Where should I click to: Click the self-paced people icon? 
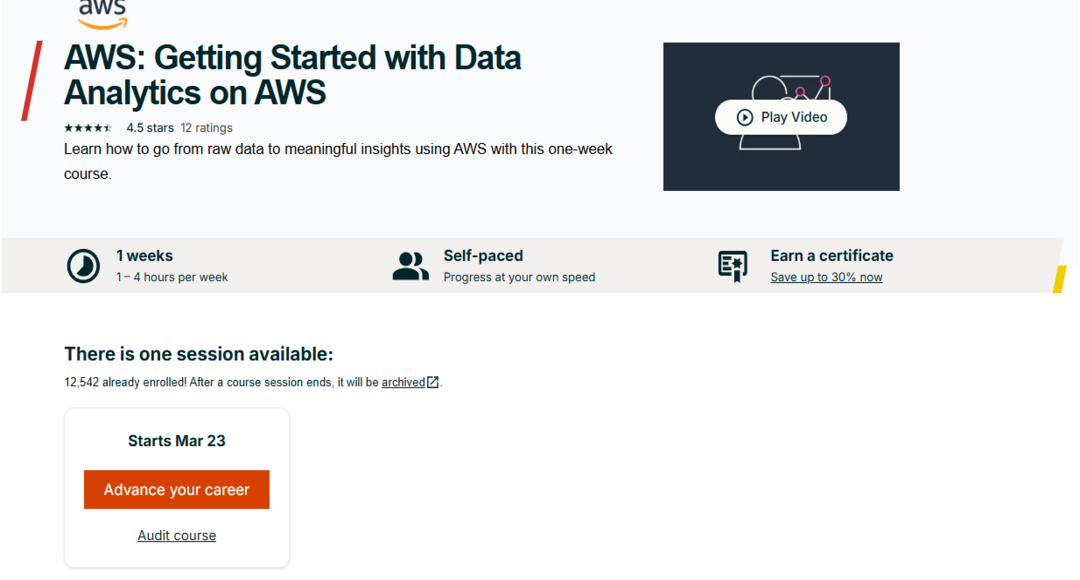(x=410, y=266)
